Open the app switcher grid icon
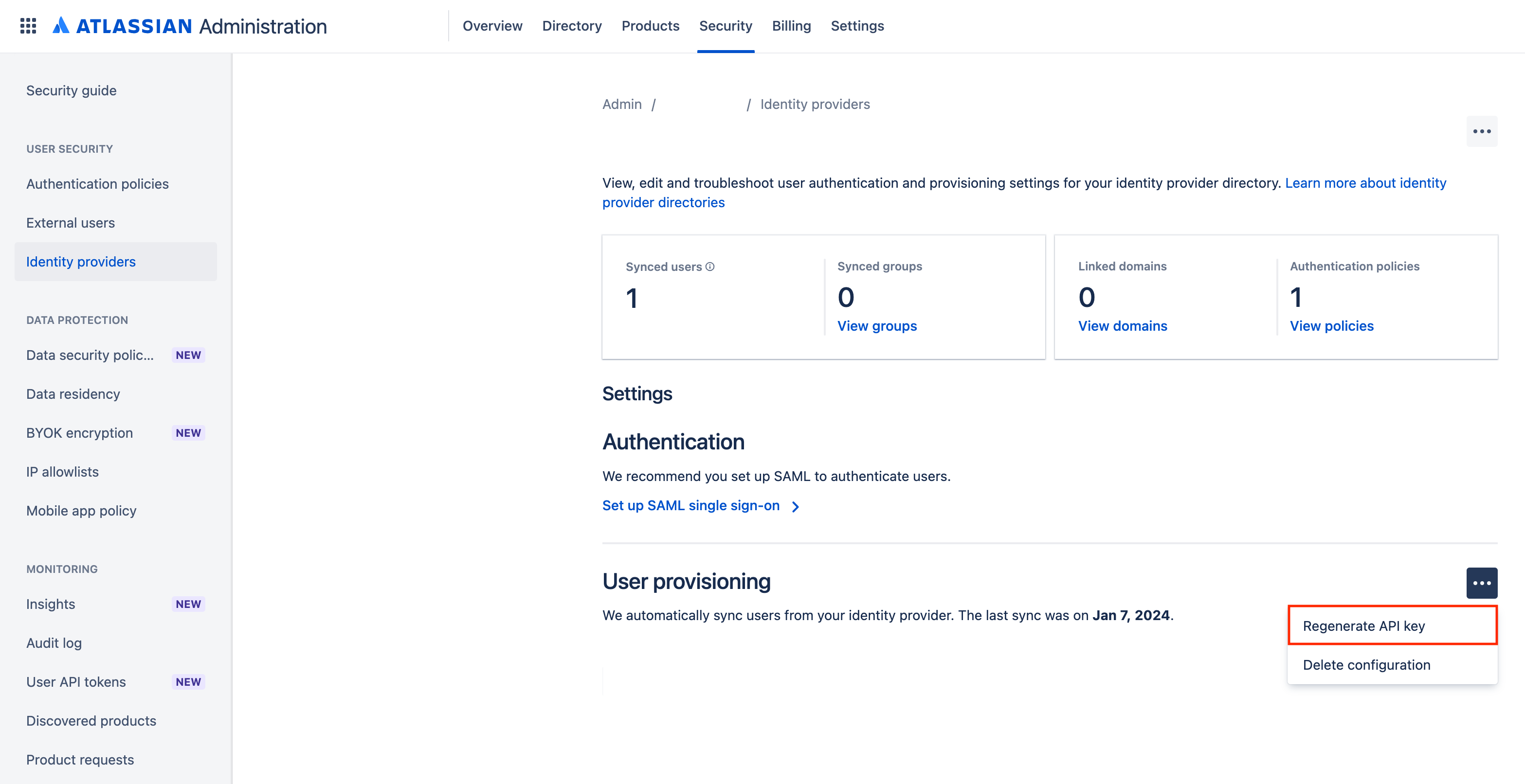The height and width of the screenshot is (784, 1525). [28, 26]
